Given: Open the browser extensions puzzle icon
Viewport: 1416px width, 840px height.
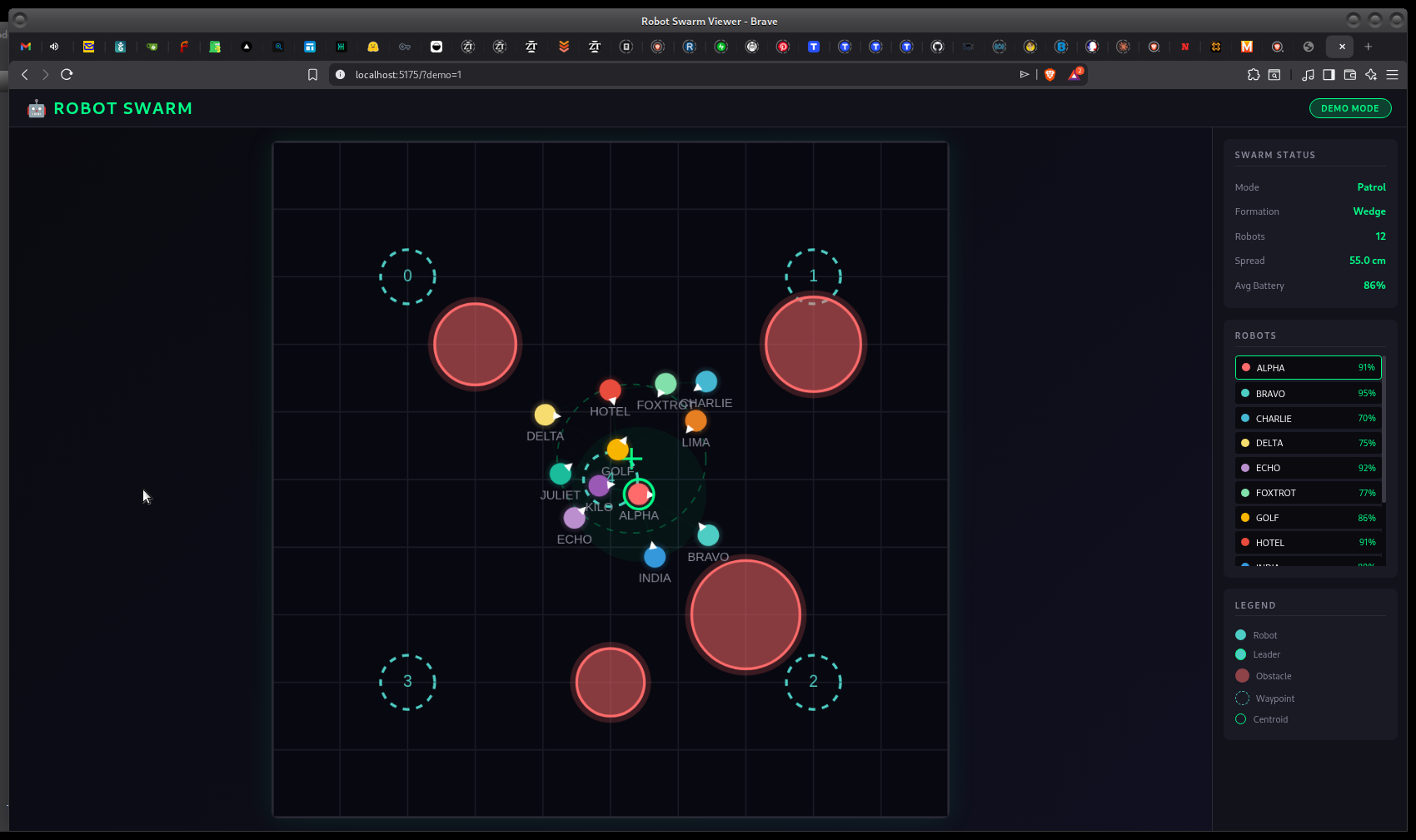Looking at the screenshot, I should [x=1254, y=75].
